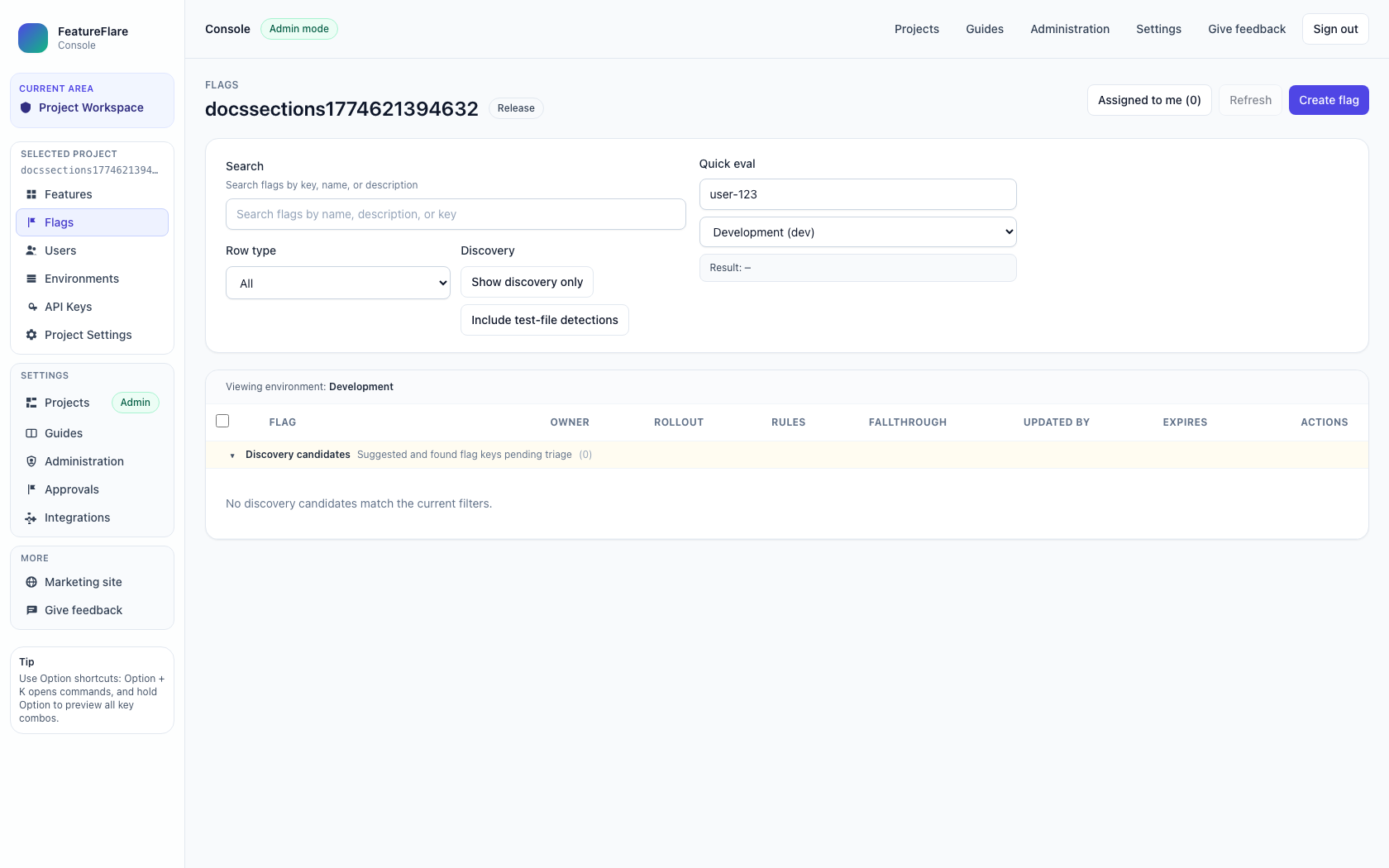Click the Projects dashboard icon in Settings

coord(31,403)
